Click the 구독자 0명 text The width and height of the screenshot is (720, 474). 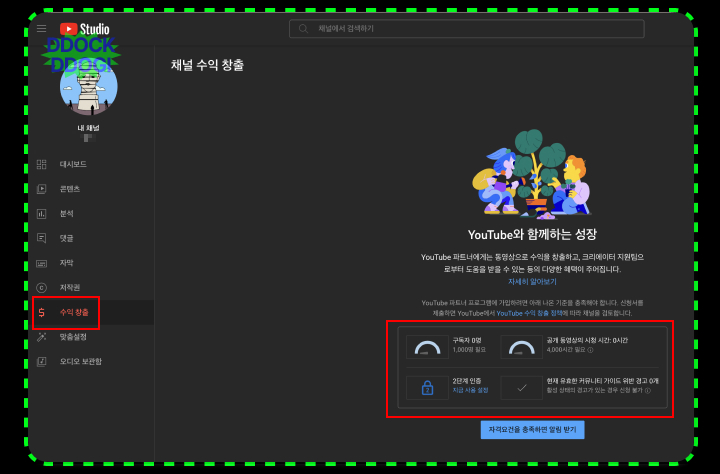click(467, 340)
